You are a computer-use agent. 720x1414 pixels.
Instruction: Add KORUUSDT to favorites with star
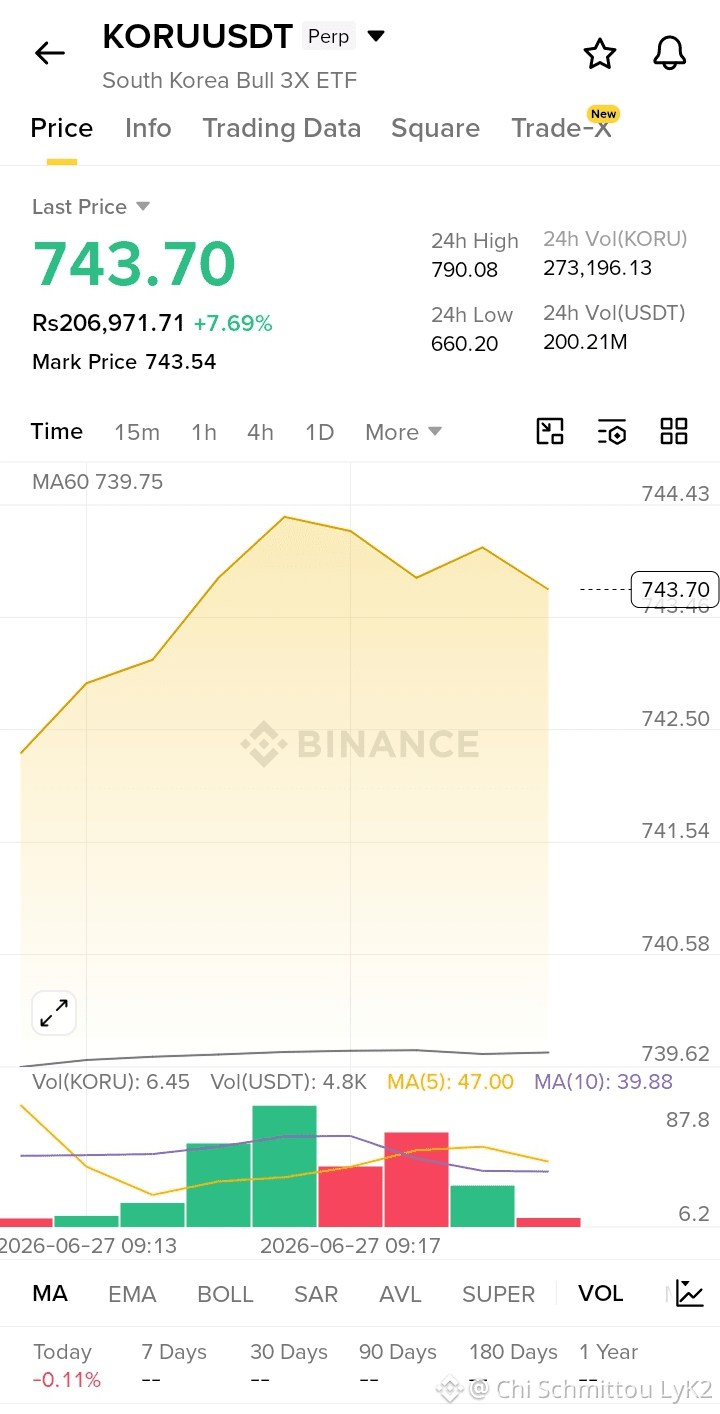pyautogui.click(x=599, y=53)
